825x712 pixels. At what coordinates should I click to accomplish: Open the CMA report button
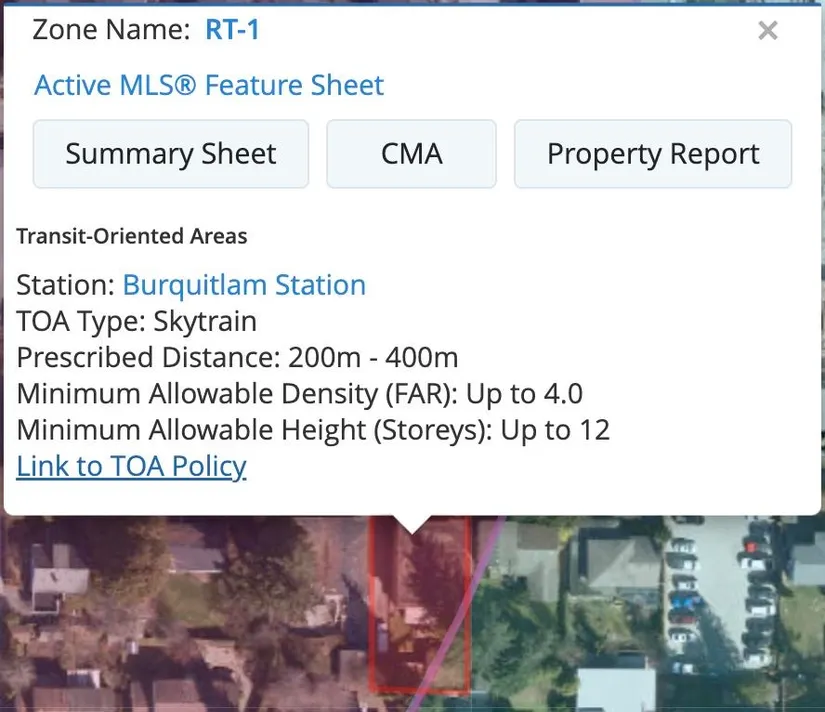[411, 154]
